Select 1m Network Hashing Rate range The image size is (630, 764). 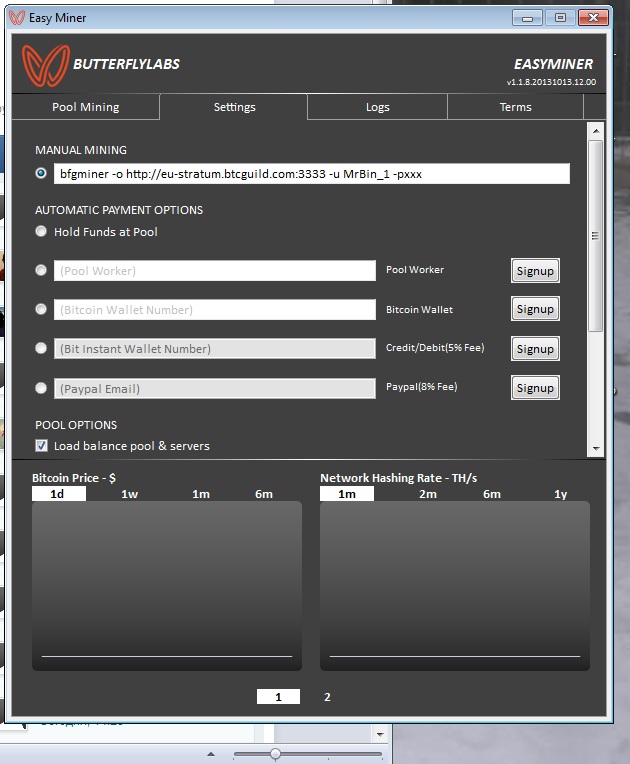click(x=347, y=494)
